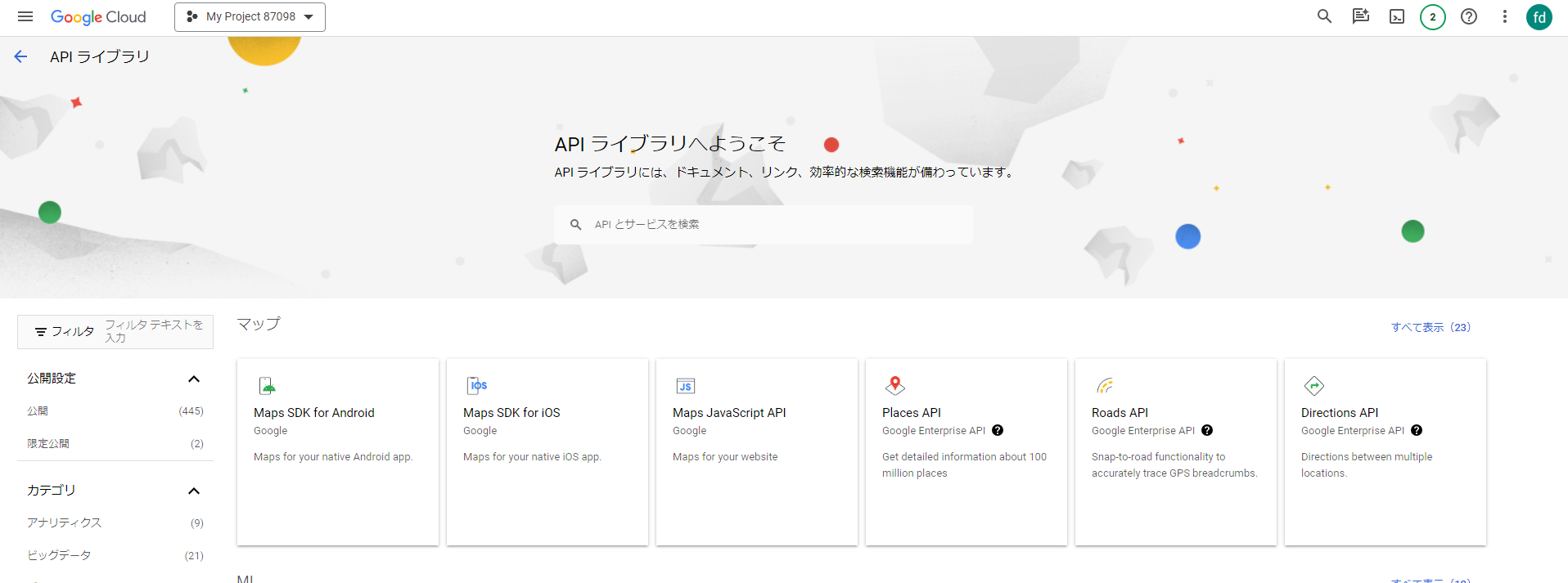
Task: Click the help icon next to Directions API Enterprise label
Action: (x=1417, y=431)
